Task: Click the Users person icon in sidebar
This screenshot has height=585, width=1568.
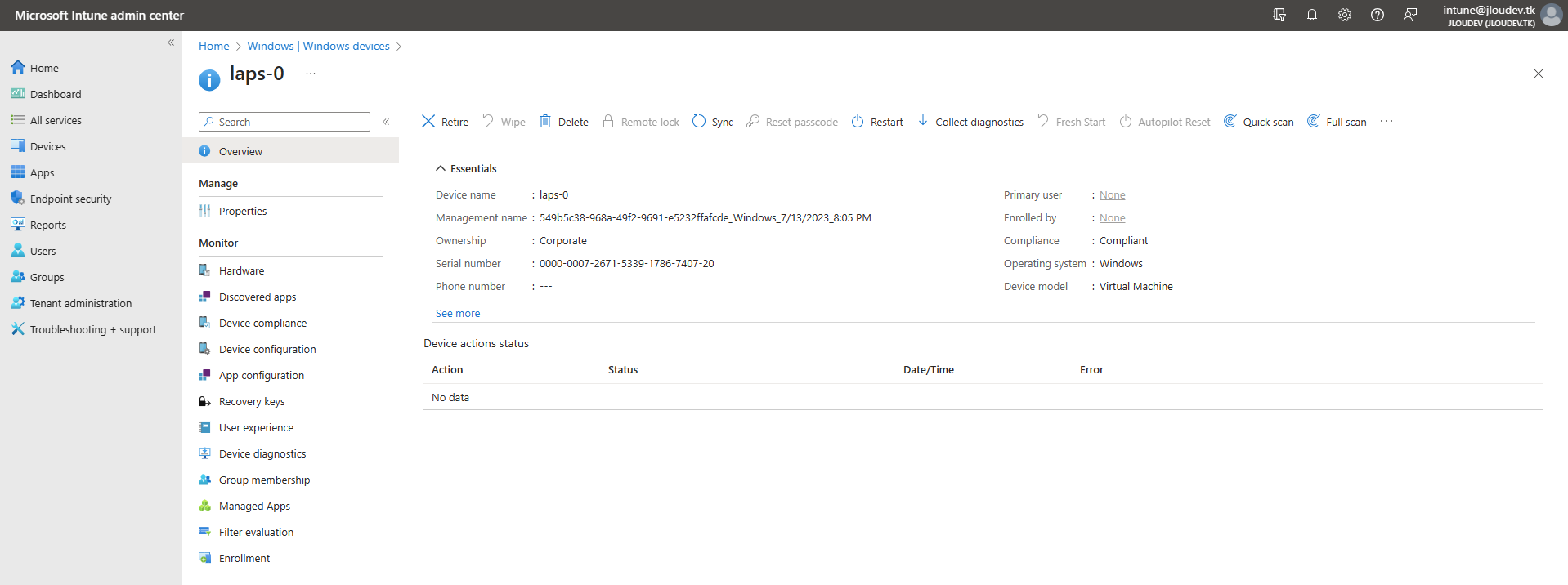Action: coord(18,250)
